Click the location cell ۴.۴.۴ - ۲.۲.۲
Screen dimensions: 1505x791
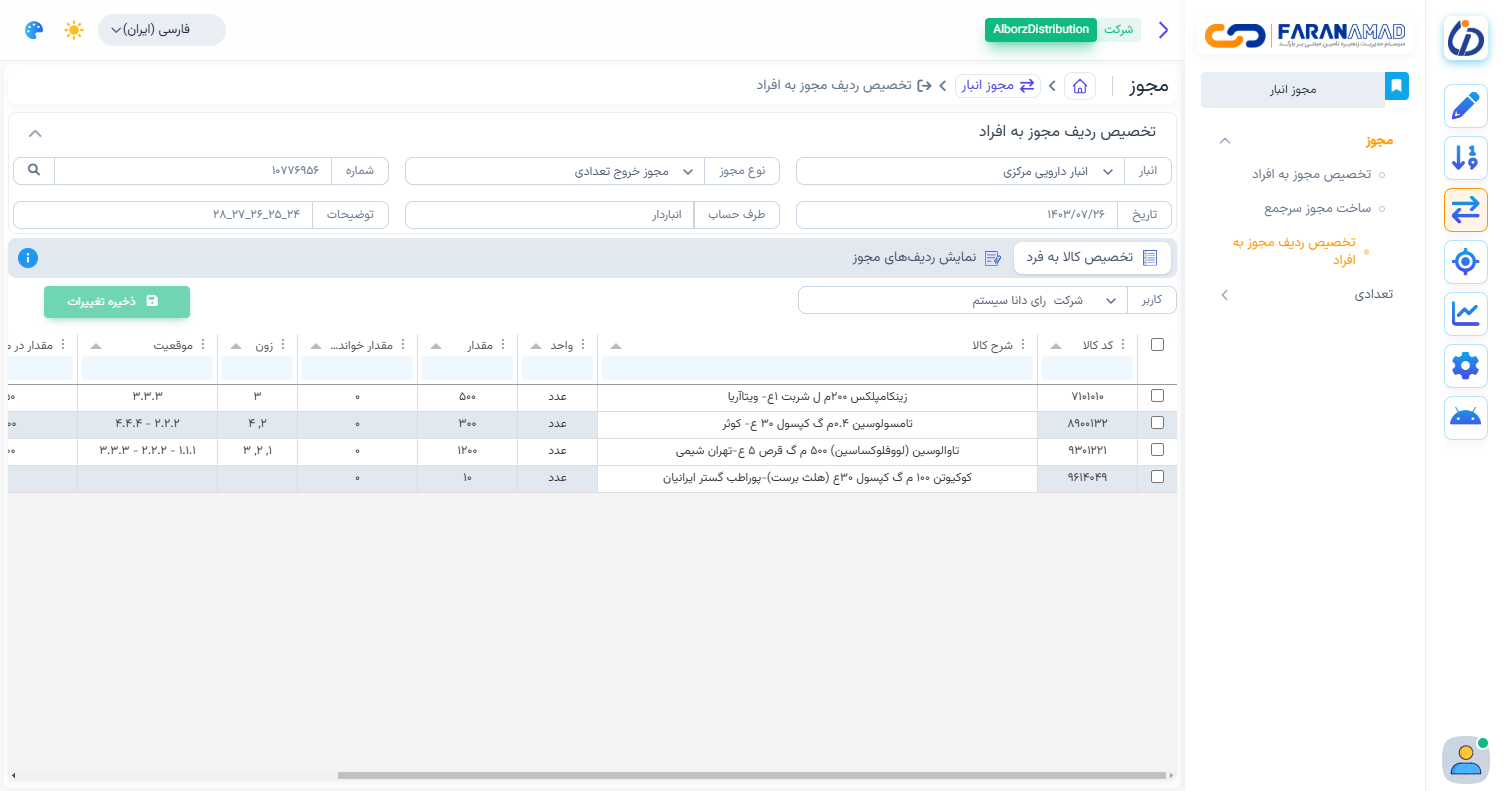tap(147, 424)
